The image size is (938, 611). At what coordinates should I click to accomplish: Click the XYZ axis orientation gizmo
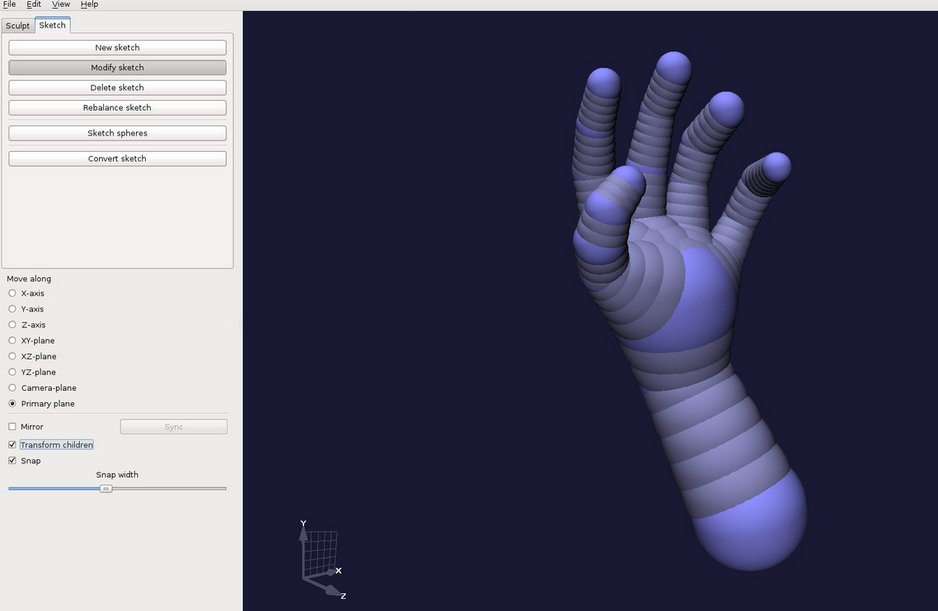pyautogui.click(x=321, y=560)
